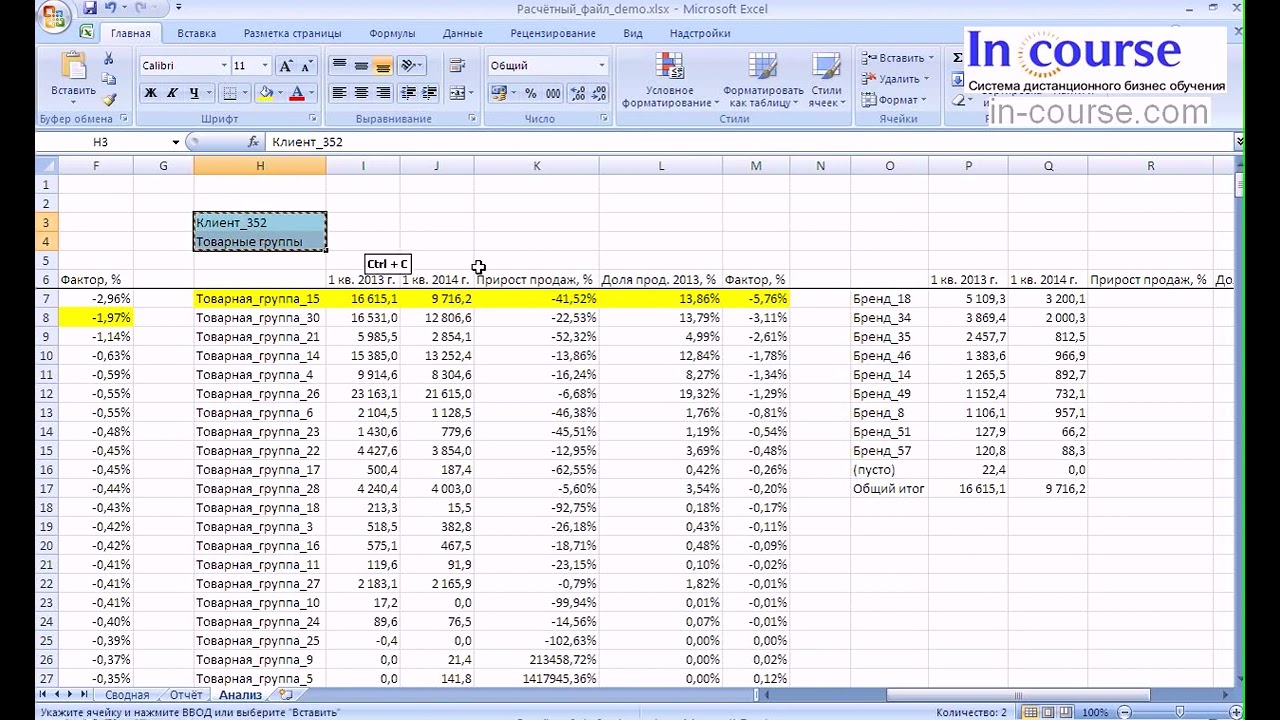This screenshot has height=720, width=1280.
Task: Increase font size with the large A icon
Action: [x=285, y=66]
